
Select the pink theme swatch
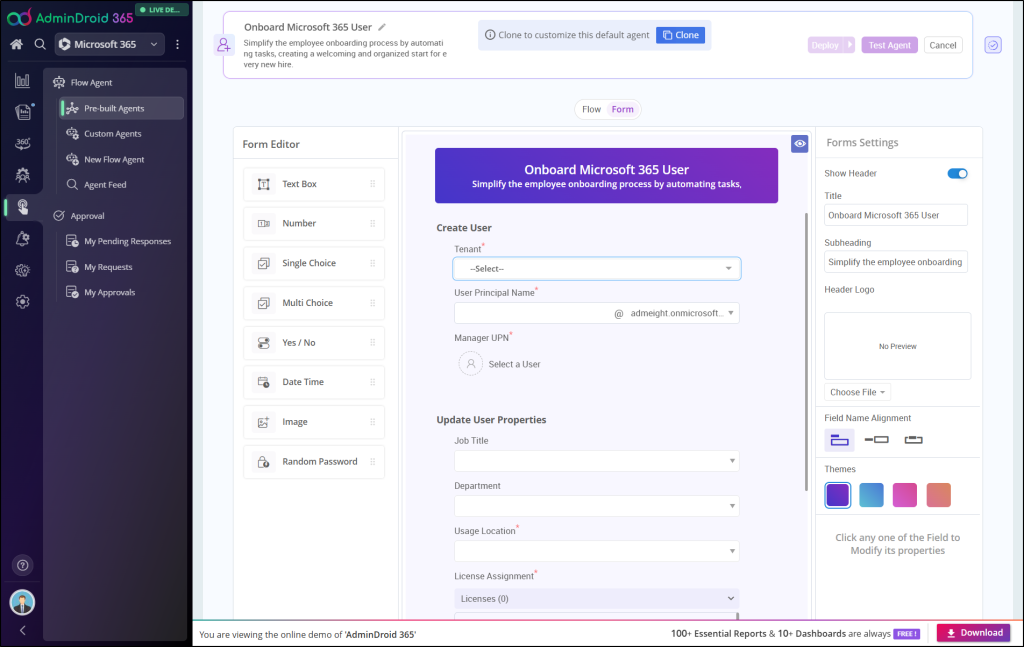pyautogui.click(x=904, y=495)
